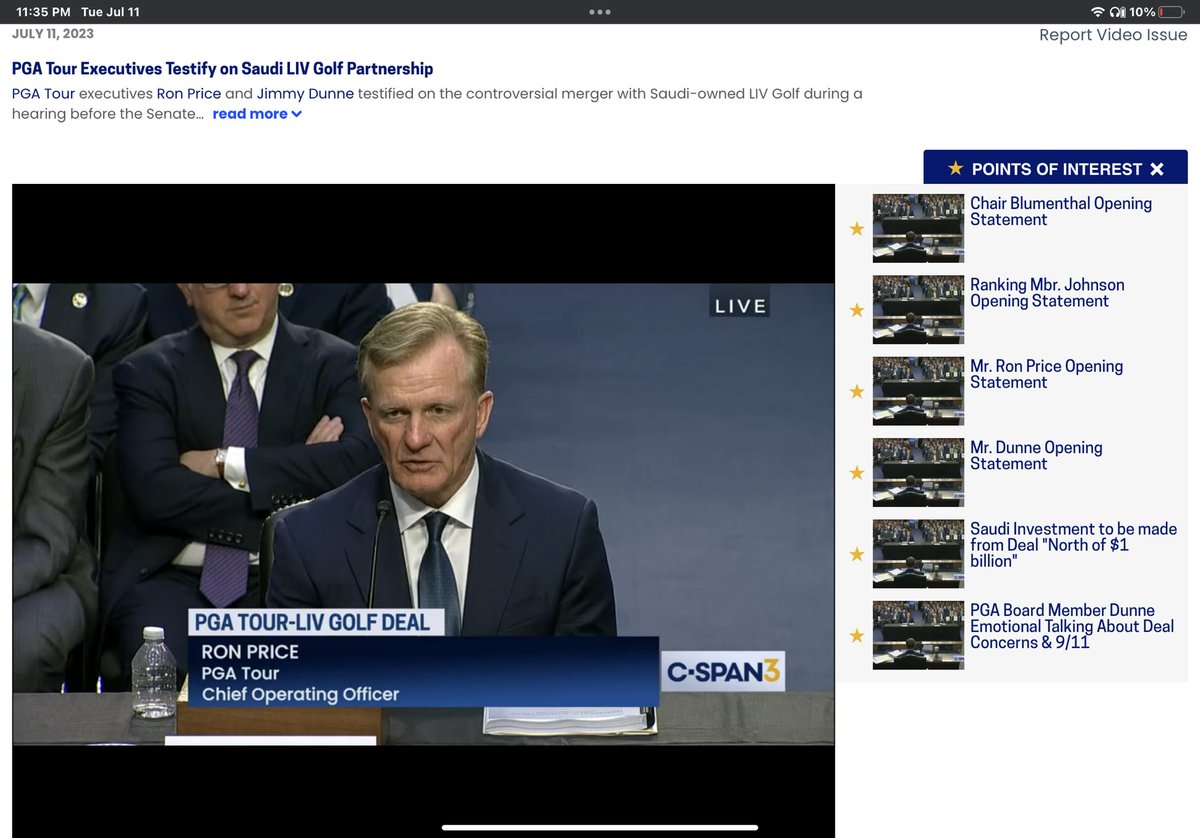Tap the home indicator bar
Image resolution: width=1200 pixels, height=838 pixels.
(600, 827)
